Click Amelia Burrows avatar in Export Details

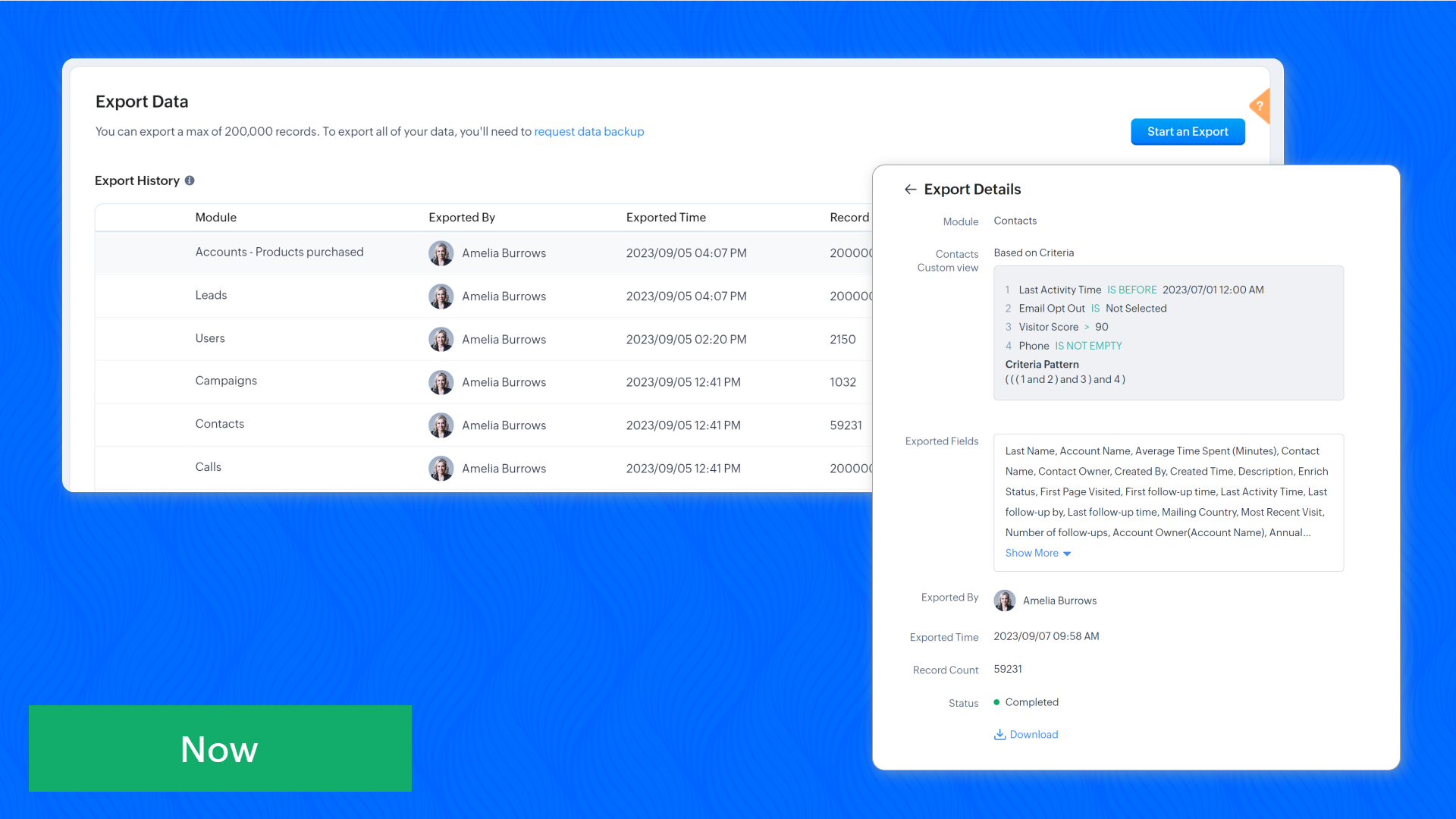click(1005, 601)
